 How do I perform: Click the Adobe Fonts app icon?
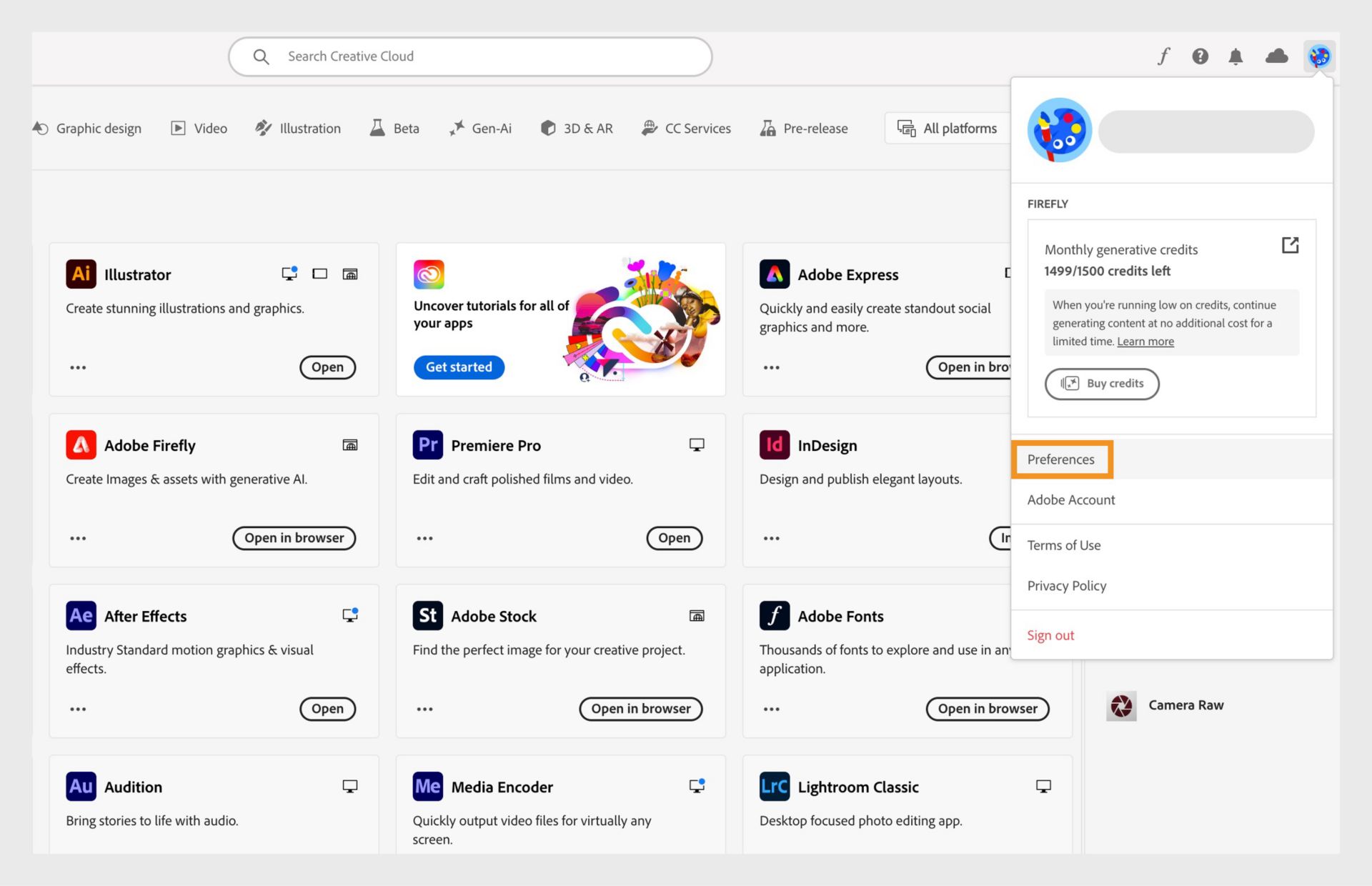click(774, 616)
